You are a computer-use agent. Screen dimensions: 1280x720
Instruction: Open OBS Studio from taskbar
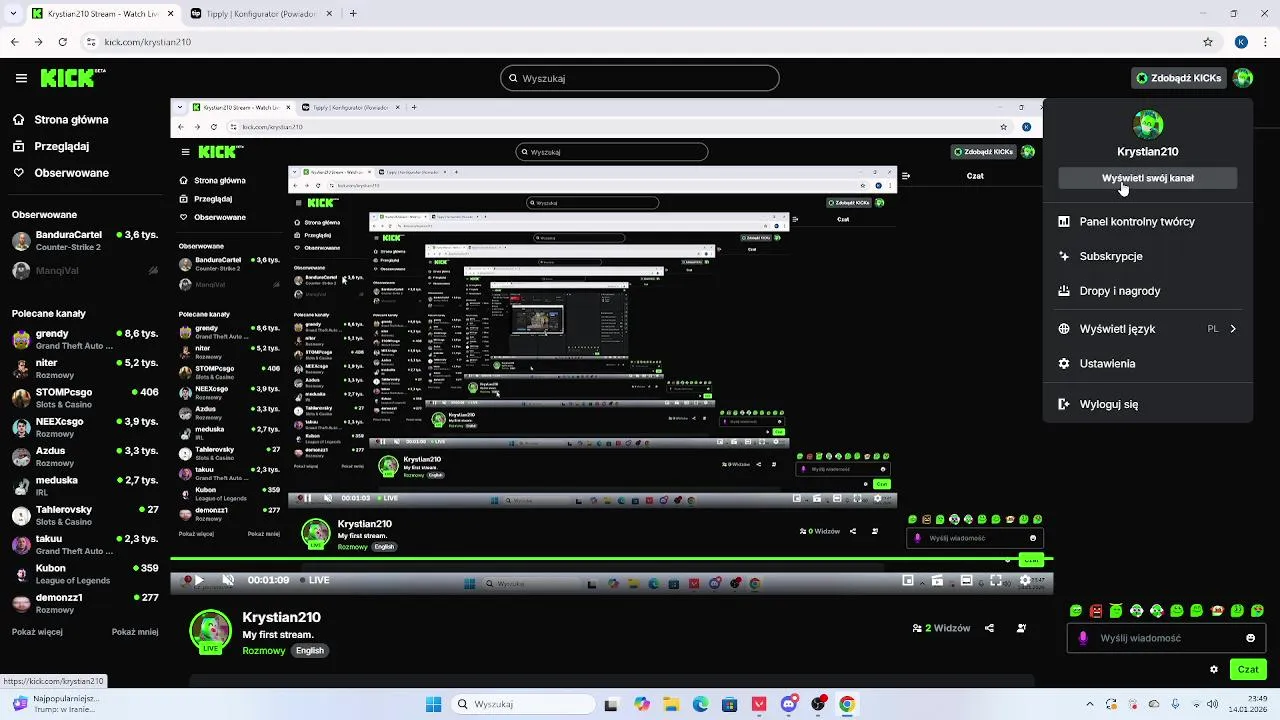click(819, 704)
